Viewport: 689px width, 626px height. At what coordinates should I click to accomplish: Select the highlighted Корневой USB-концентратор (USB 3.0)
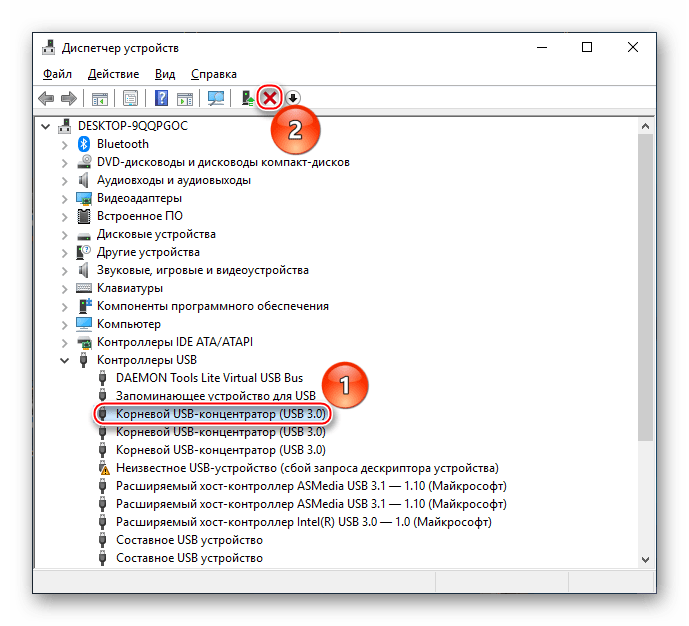[x=220, y=414]
